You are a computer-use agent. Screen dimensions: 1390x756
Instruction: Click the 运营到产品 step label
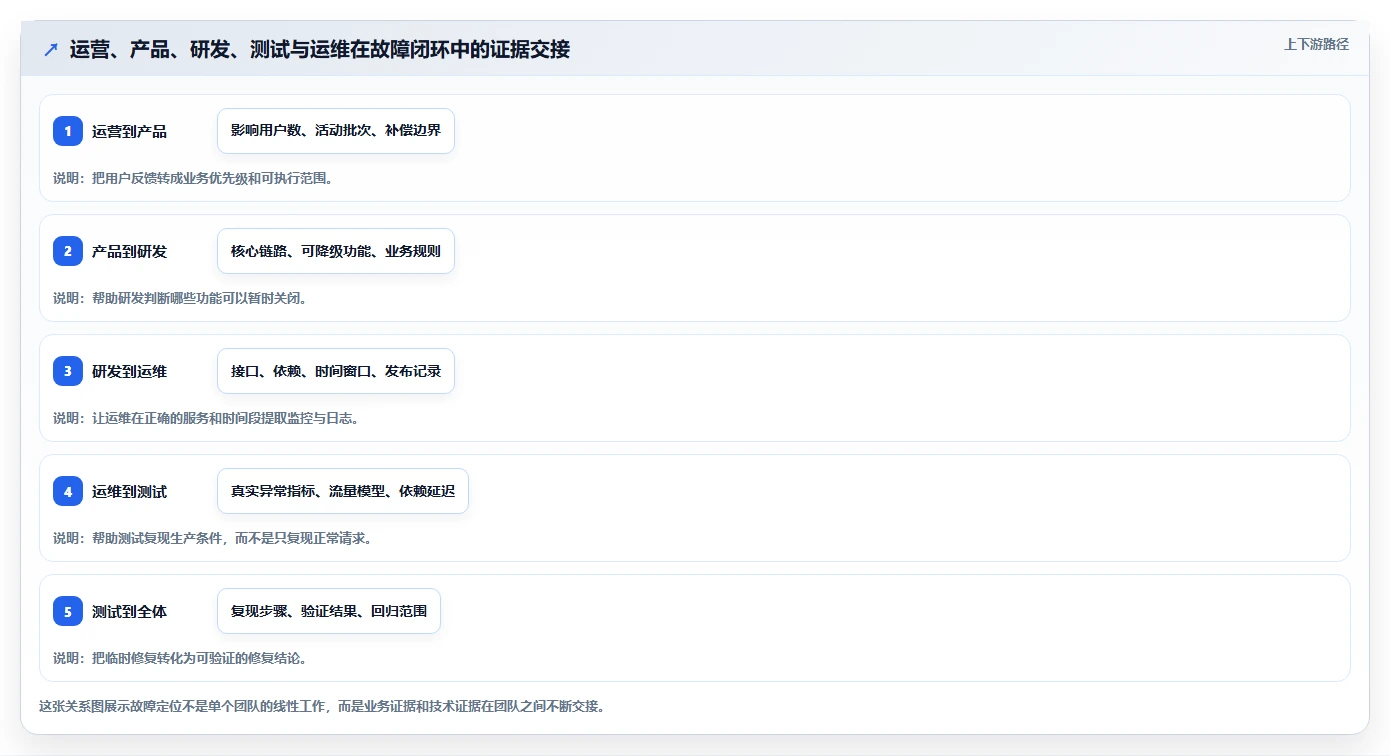[129, 131]
